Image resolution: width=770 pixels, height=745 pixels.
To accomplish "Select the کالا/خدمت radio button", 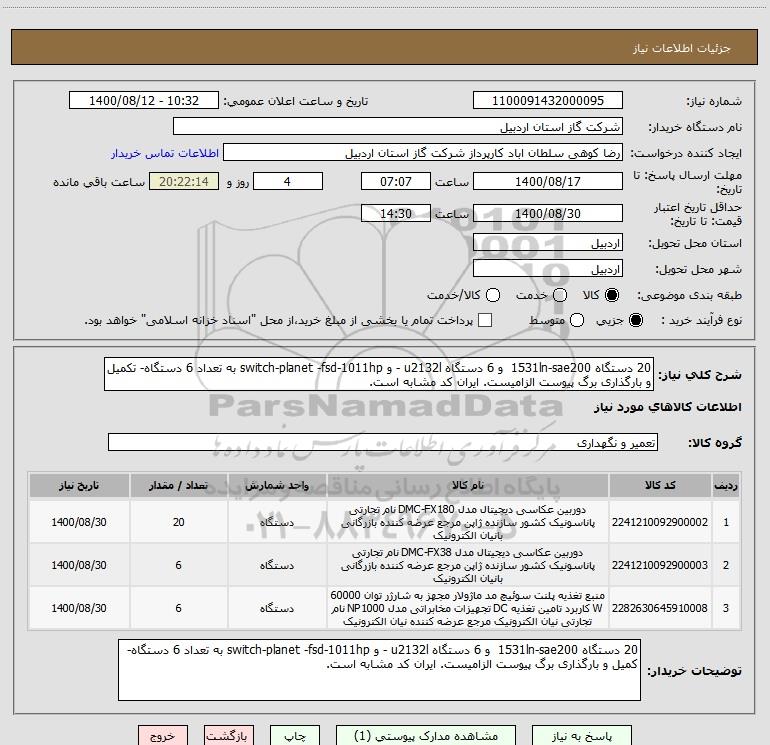I will 493,295.
